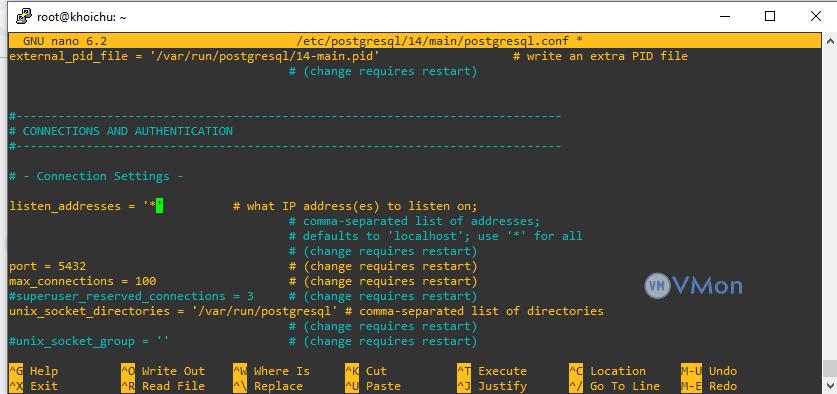The width and height of the screenshot is (837, 394).
Task: Click the M-U Undo shortcut
Action: click(x=709, y=371)
